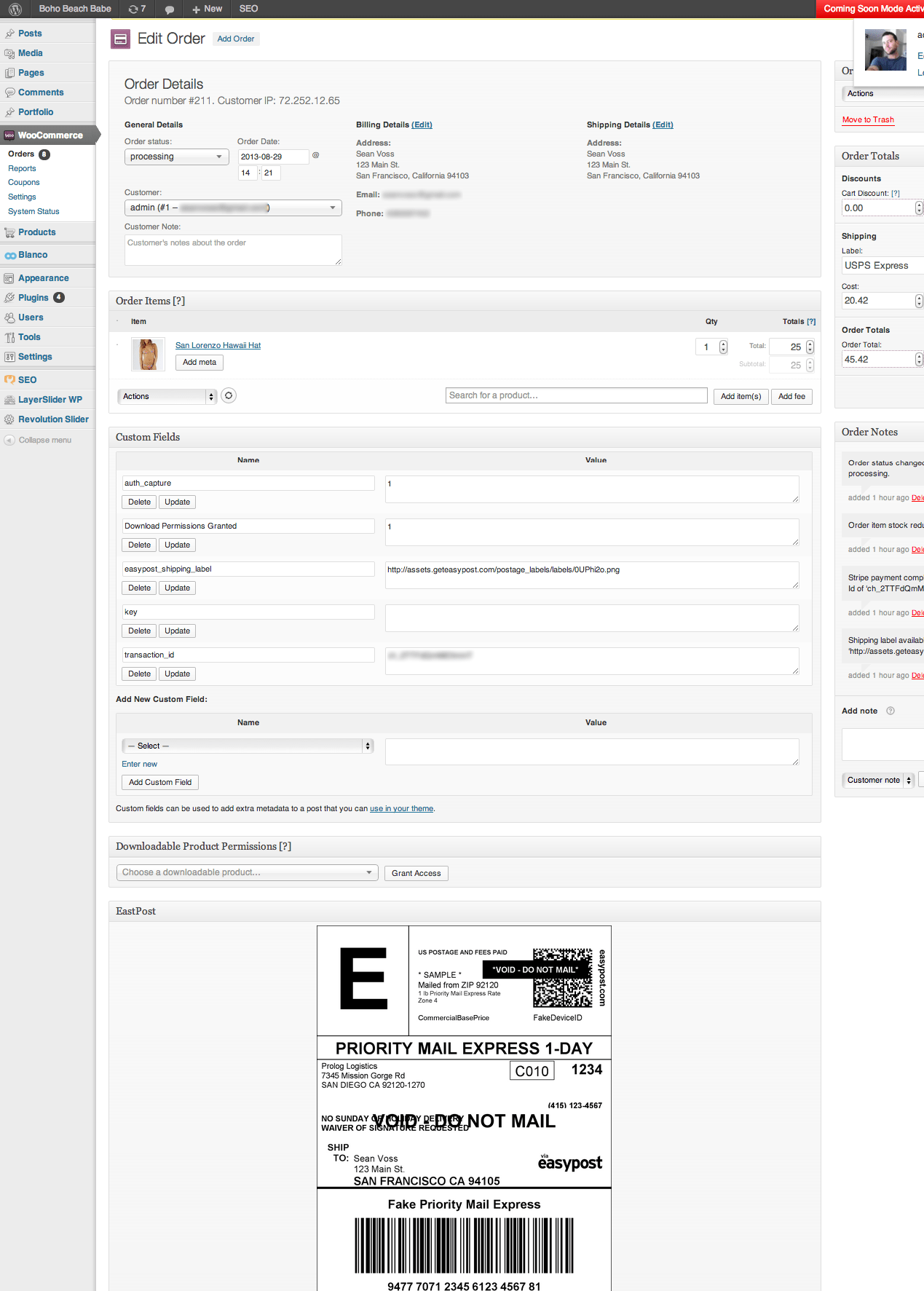Viewport: 924px width, 1291px height.
Task: Click the Pages icon in sidebar
Action: click(x=9, y=73)
